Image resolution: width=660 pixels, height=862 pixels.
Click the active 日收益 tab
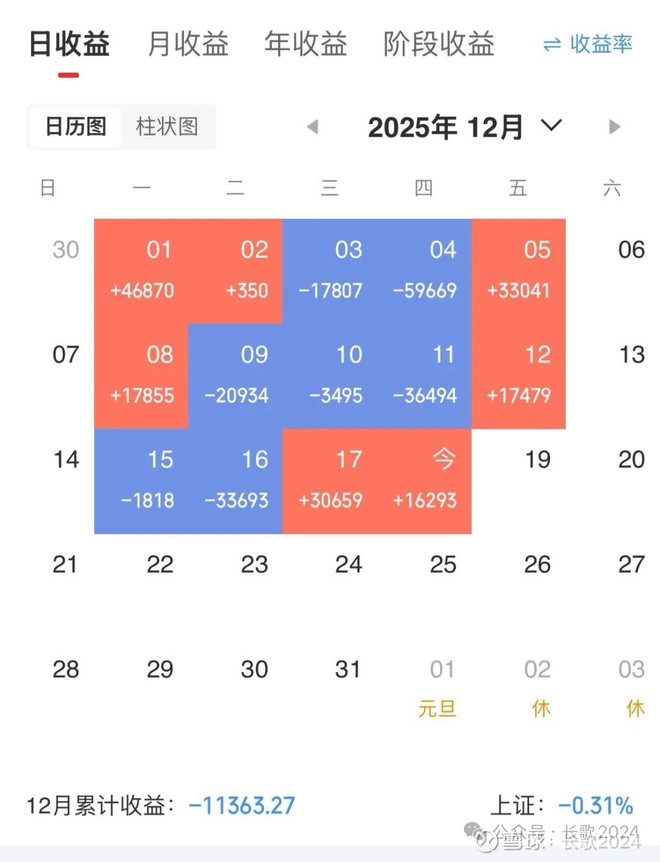(x=65, y=44)
